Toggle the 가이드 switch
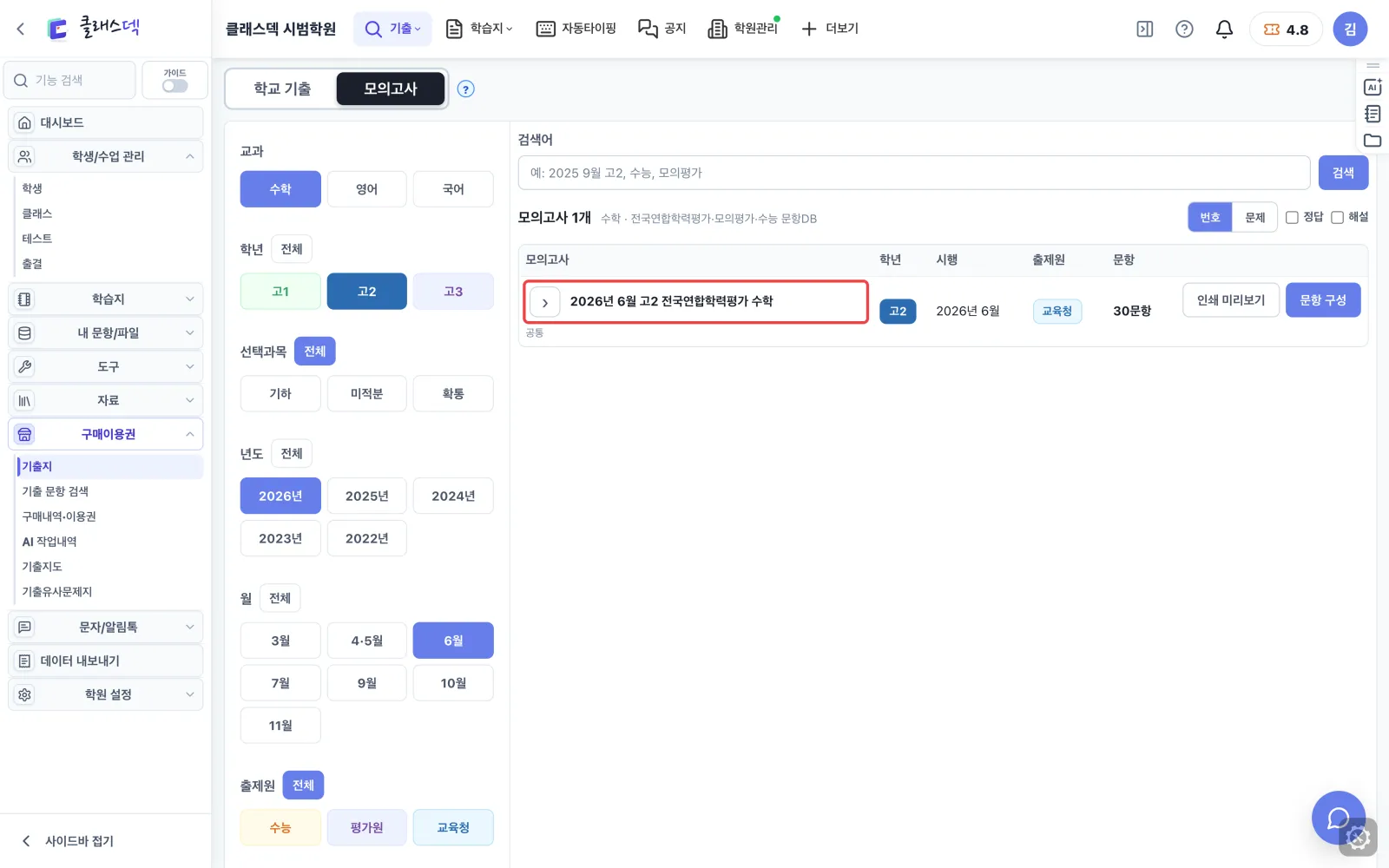The image size is (1389, 868). point(174,86)
